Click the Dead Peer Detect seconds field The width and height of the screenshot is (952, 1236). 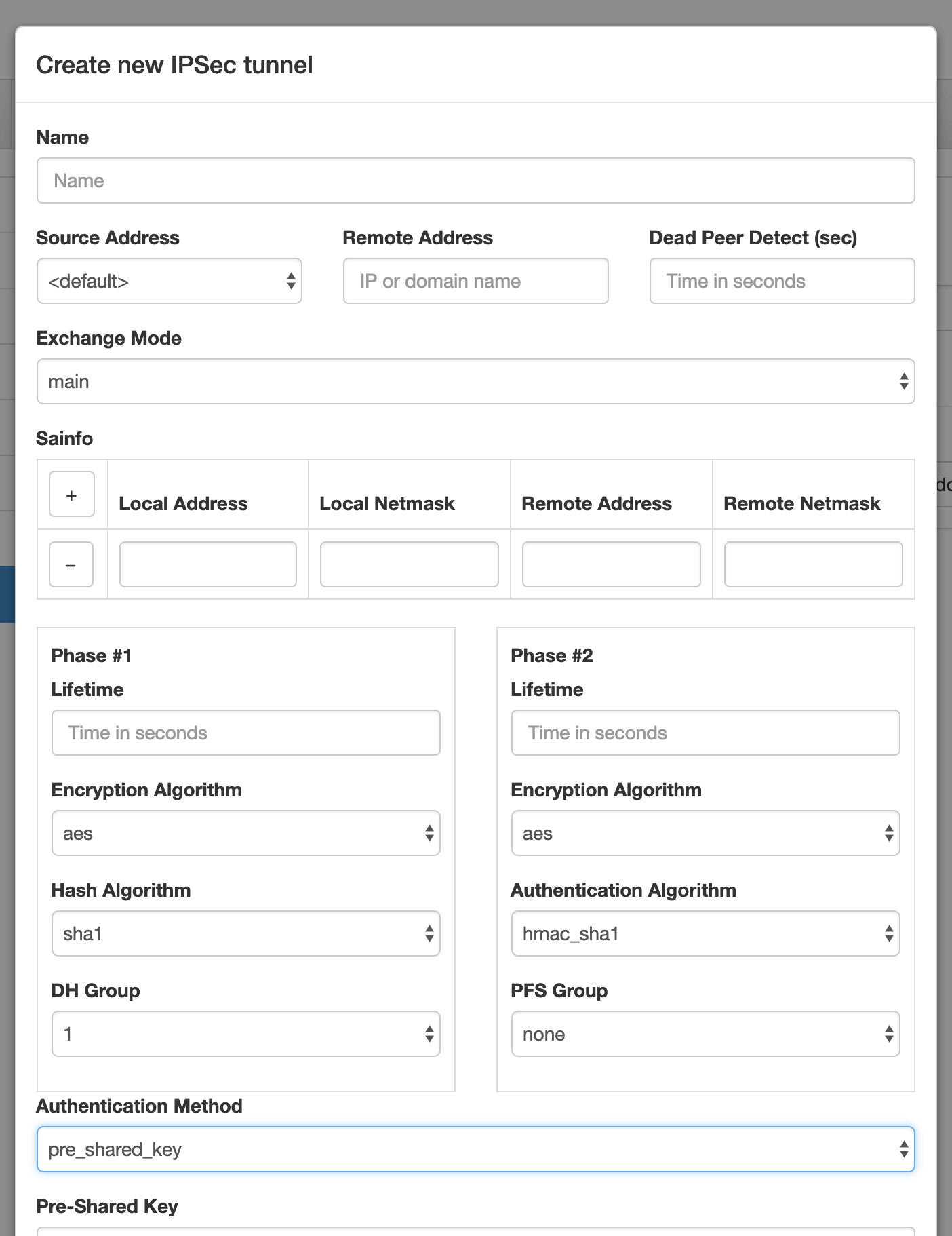[782, 281]
